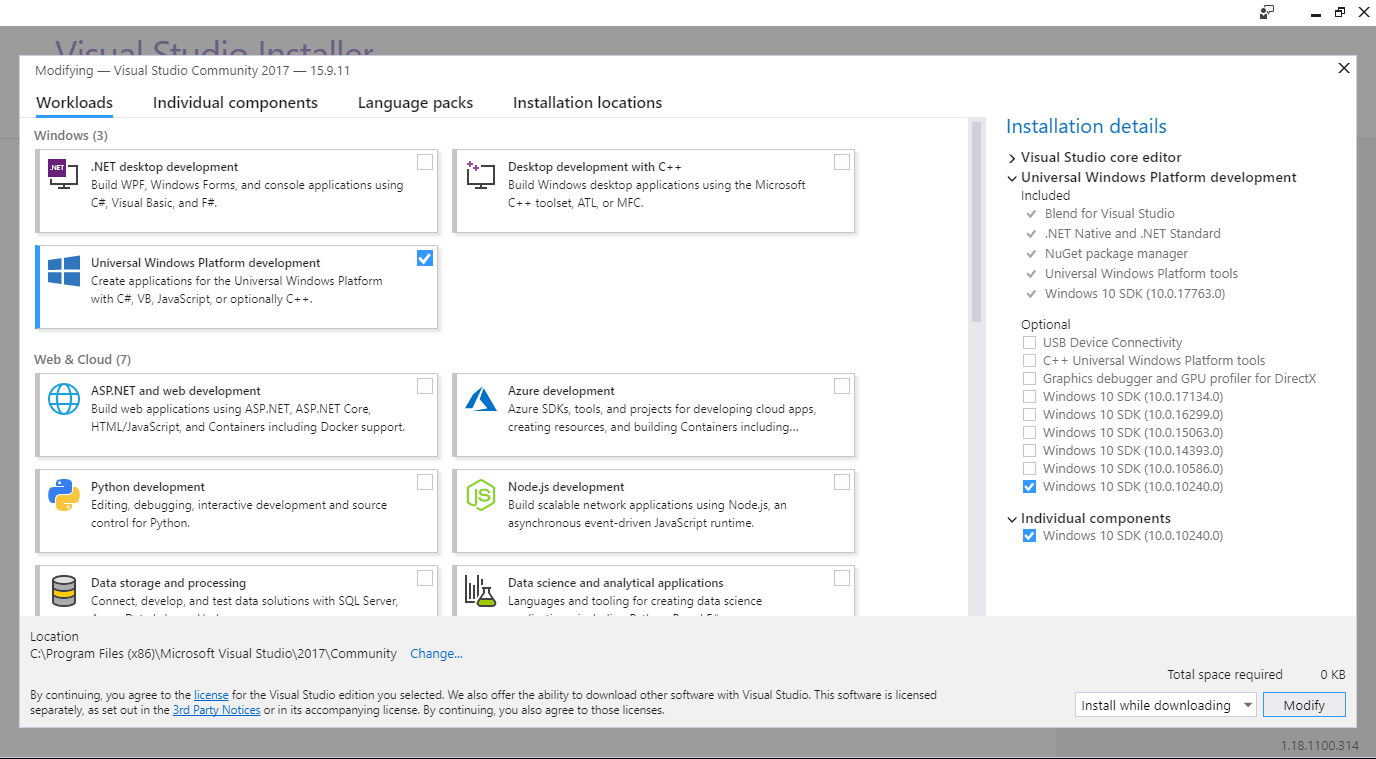Select the Universal Windows Platform development icon

pos(62,269)
